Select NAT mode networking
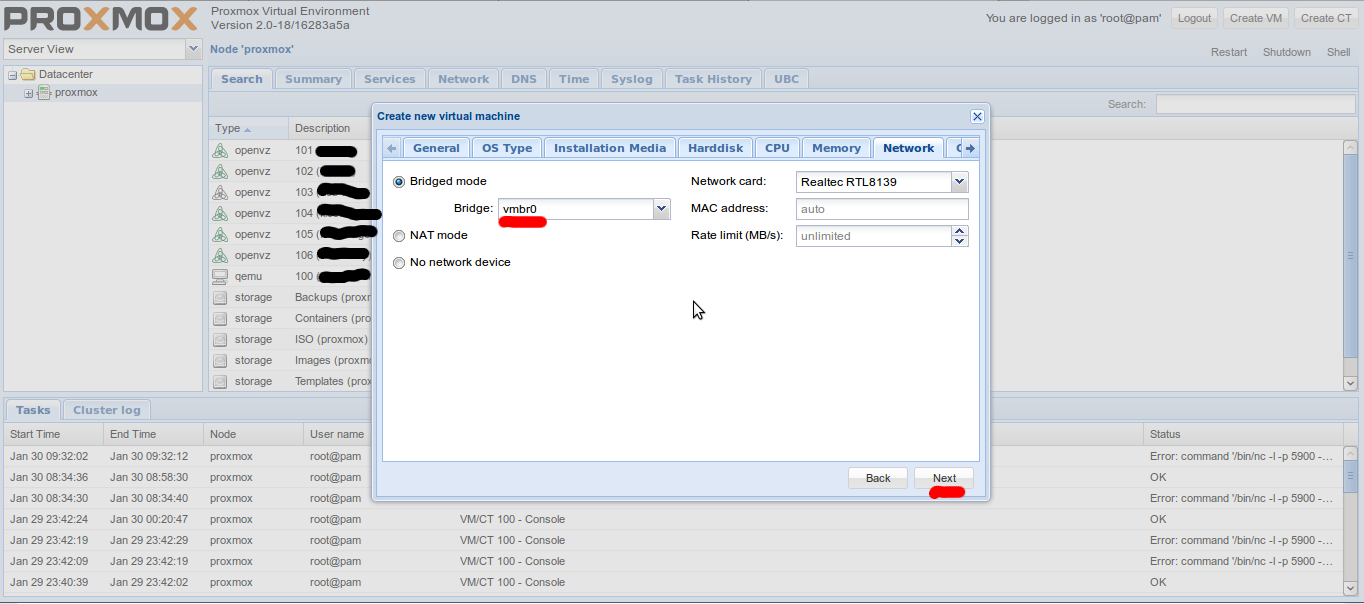Image resolution: width=1364 pixels, height=604 pixels. point(399,235)
